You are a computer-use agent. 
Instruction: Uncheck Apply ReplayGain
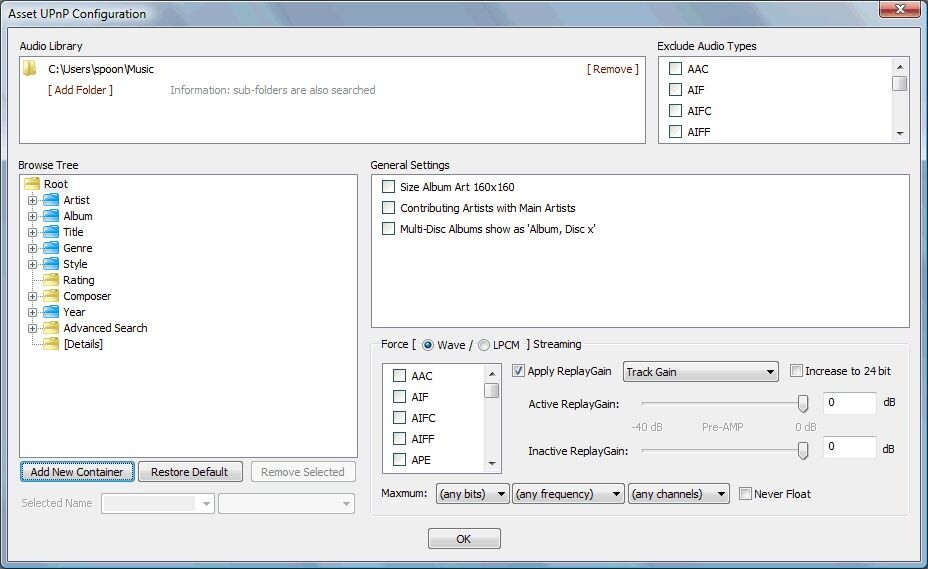coord(518,371)
